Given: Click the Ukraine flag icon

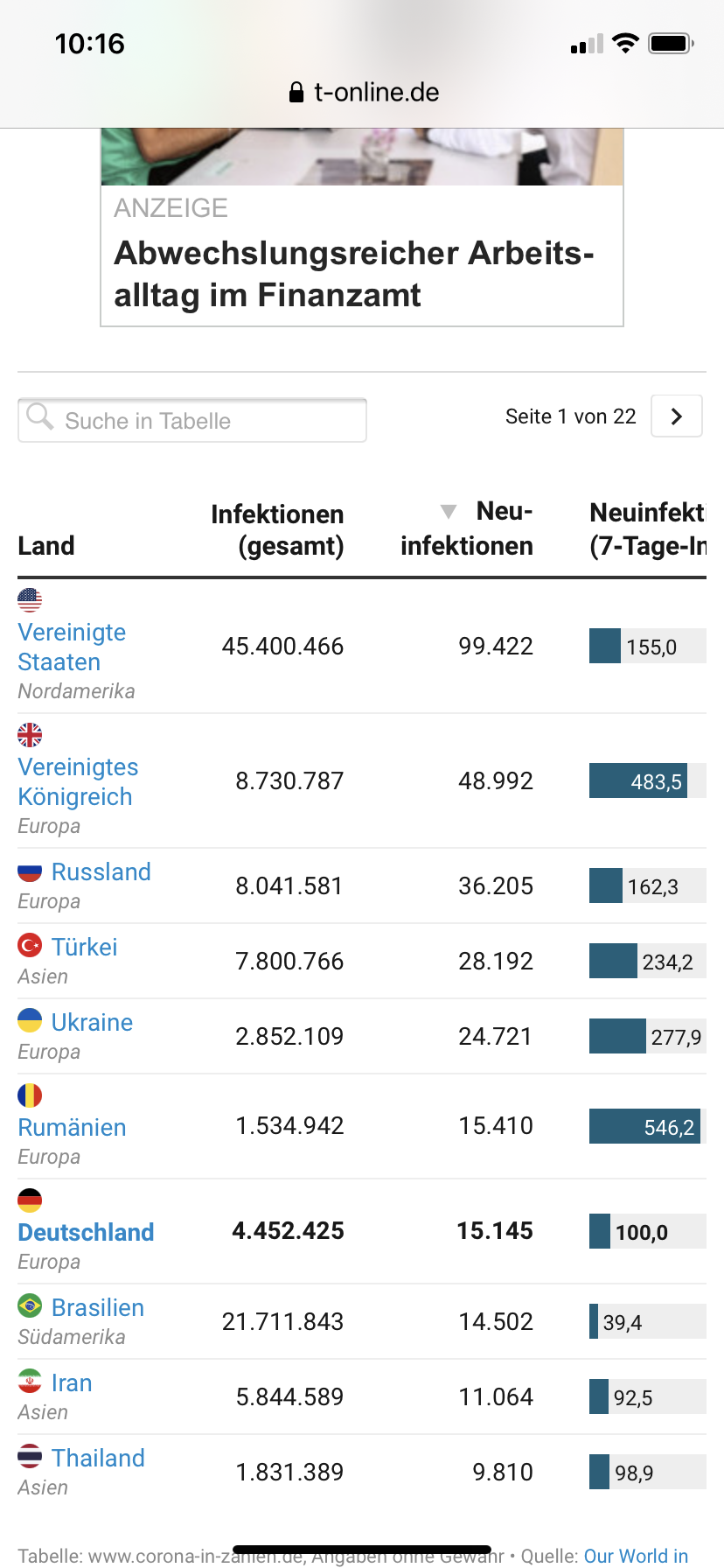Looking at the screenshot, I should click(30, 1021).
